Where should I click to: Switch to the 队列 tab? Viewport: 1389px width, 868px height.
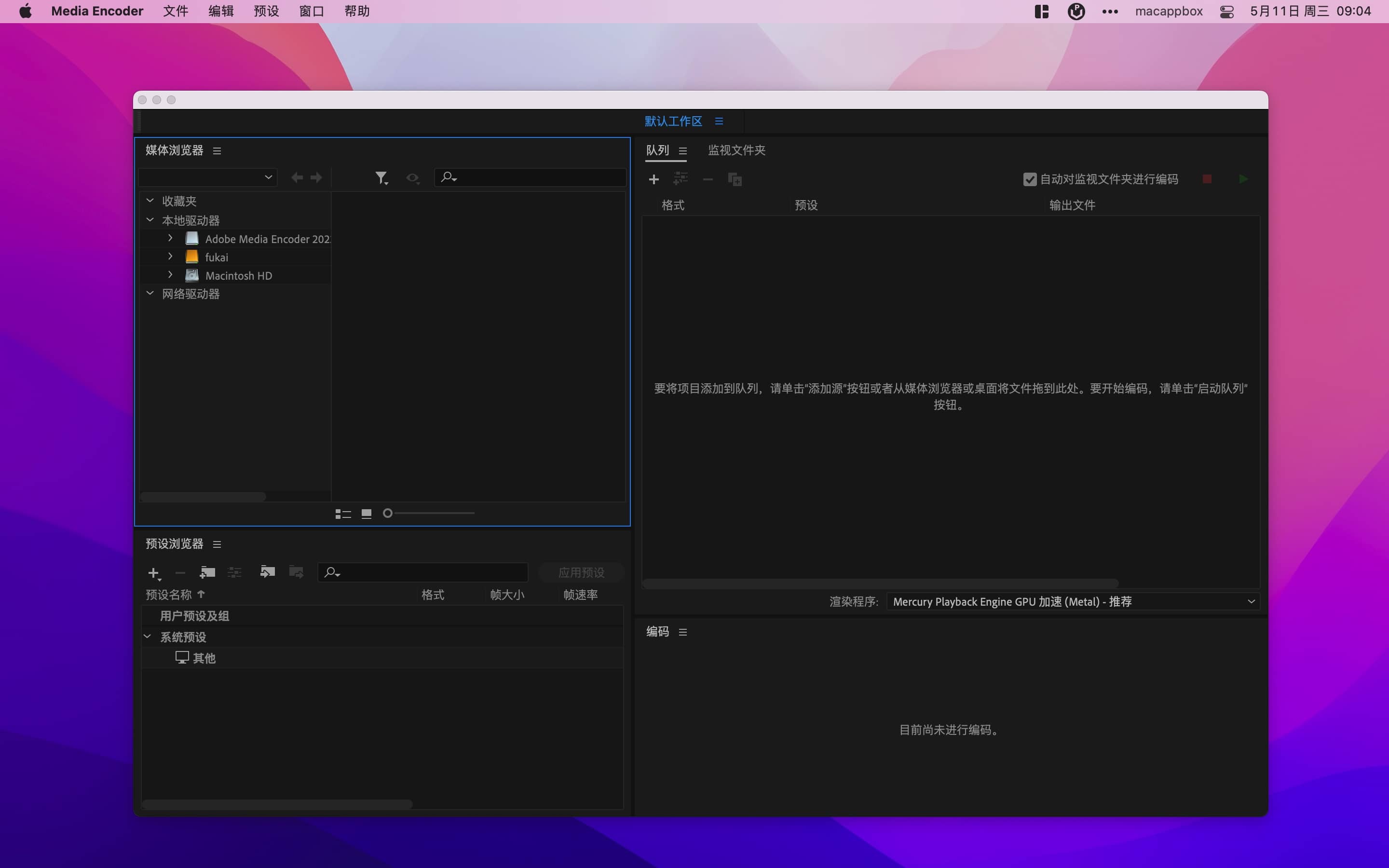tap(658, 150)
